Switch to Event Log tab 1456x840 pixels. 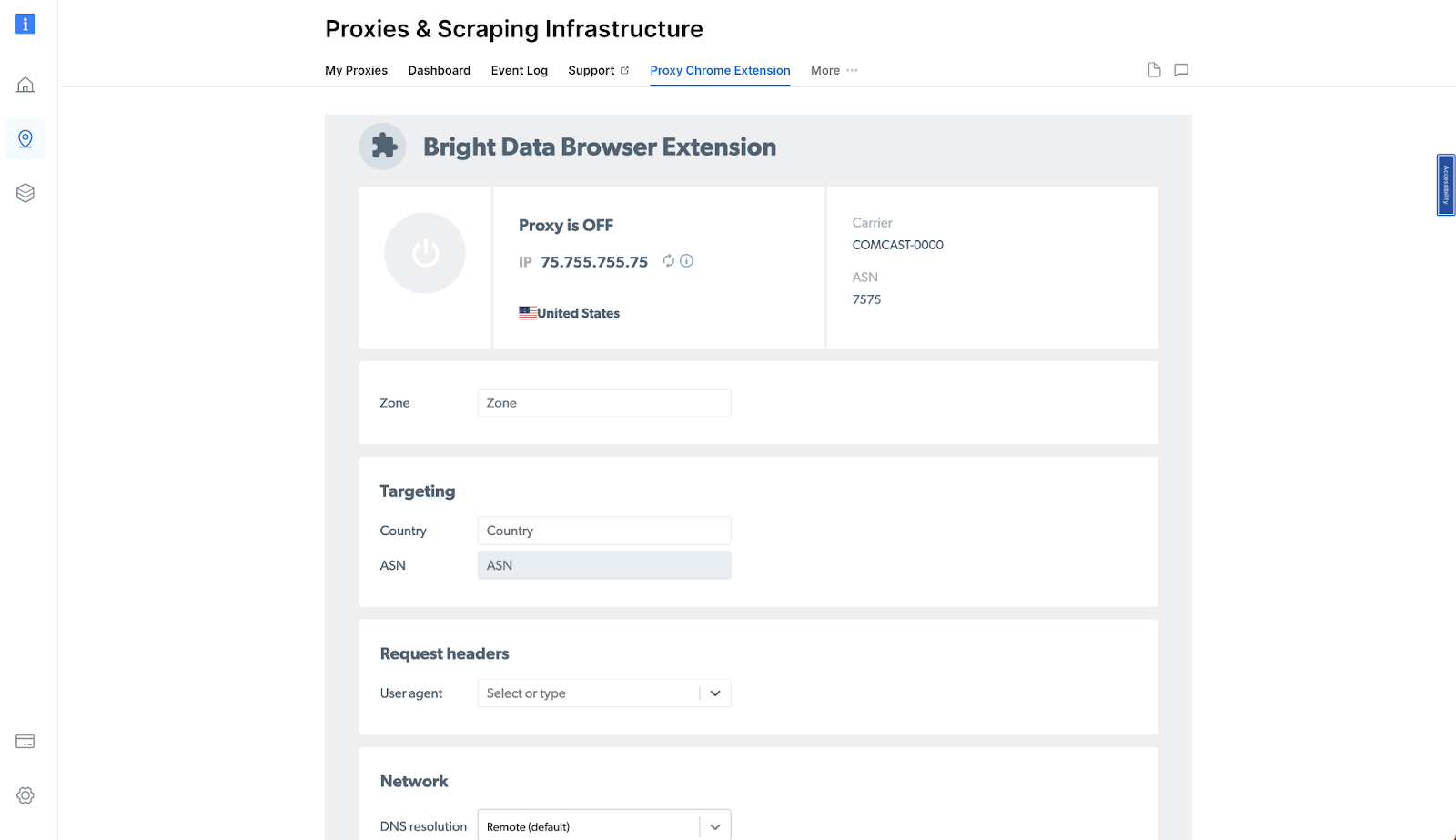(520, 70)
